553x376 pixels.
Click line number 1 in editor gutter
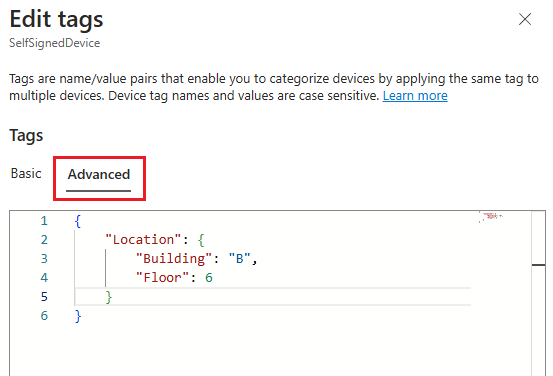tap(44, 221)
